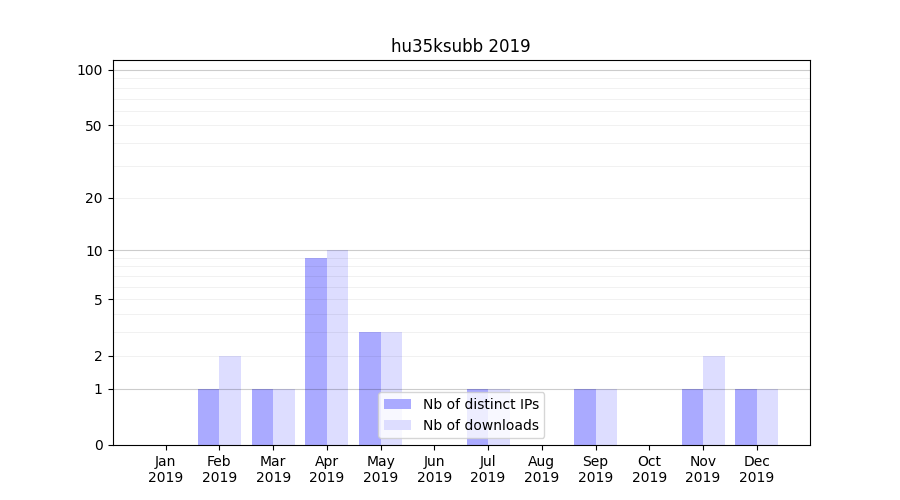Select the September distinct IPs bar

click(585, 417)
